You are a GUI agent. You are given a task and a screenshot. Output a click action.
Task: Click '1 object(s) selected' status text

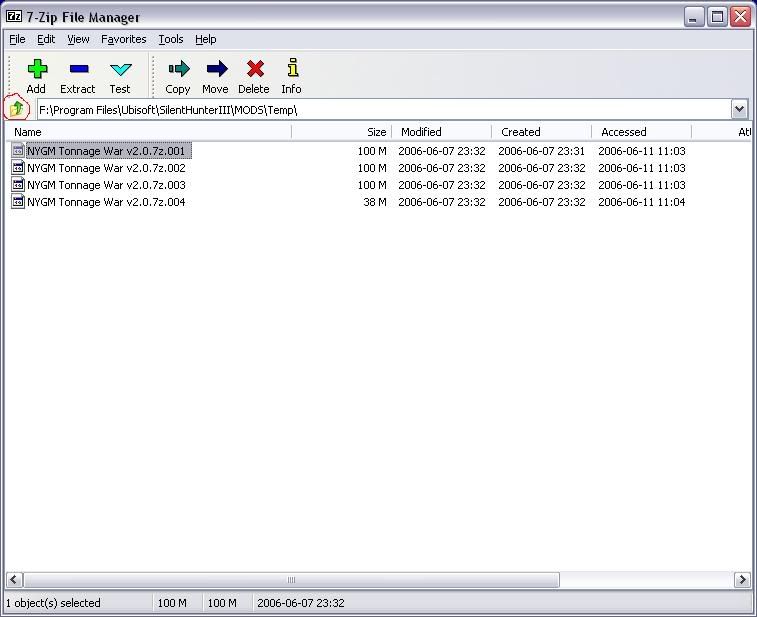point(53,603)
